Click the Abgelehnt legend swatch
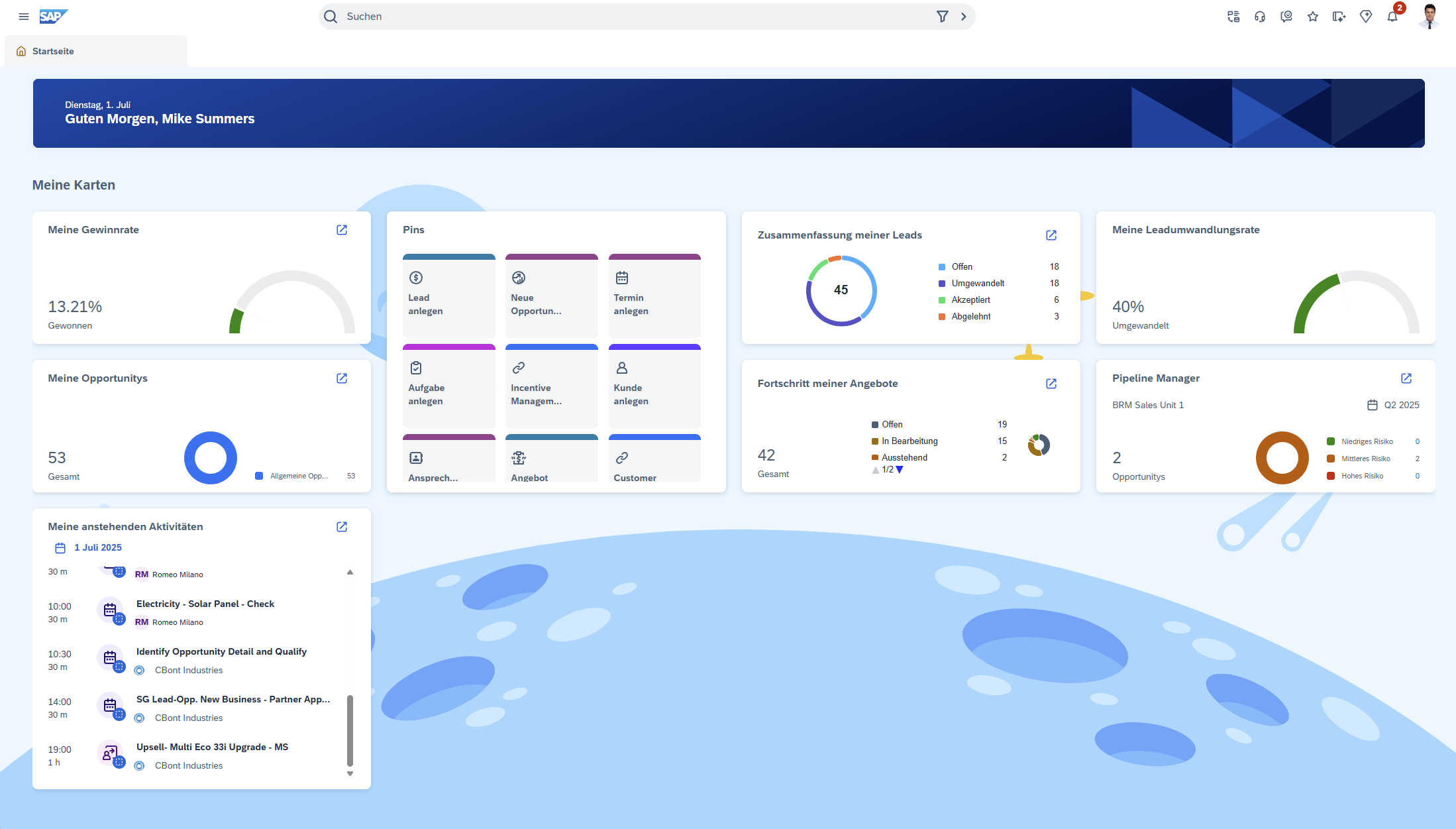 (942, 317)
